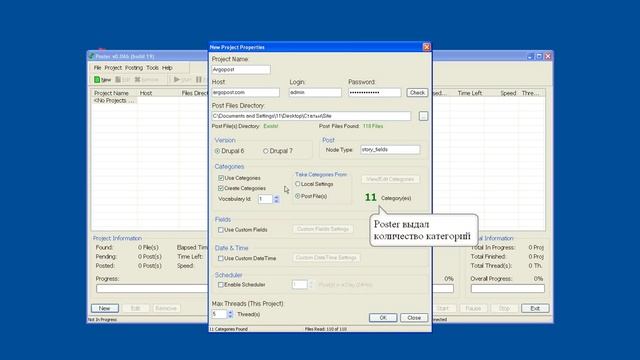The image size is (640, 360).
Task: Click the pause icon in the Poster toolbar
Action: tap(199, 79)
